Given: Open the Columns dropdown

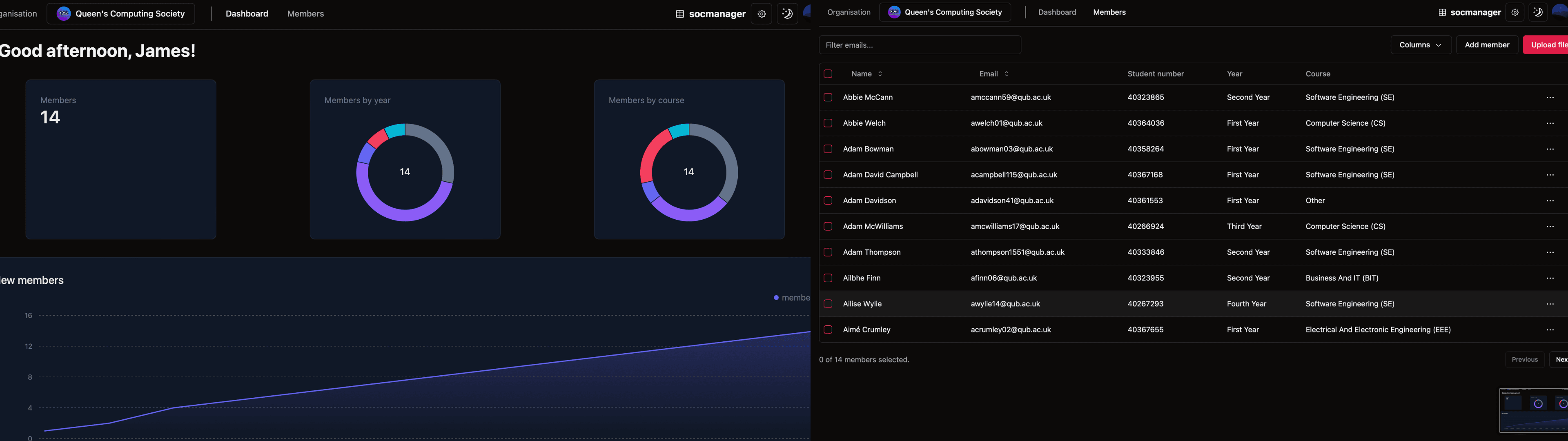Looking at the screenshot, I should tap(1420, 45).
